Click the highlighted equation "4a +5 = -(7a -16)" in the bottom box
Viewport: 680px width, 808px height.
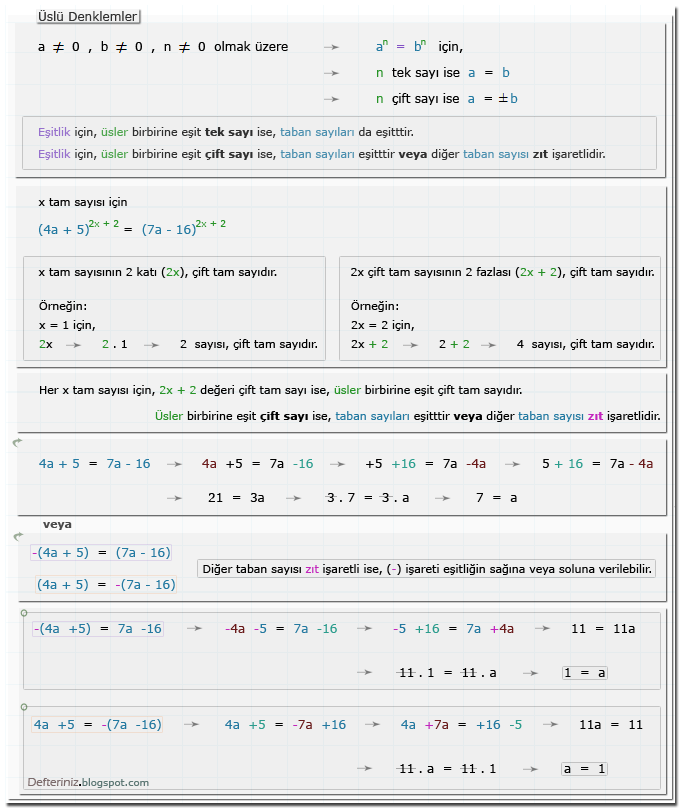coord(97,725)
